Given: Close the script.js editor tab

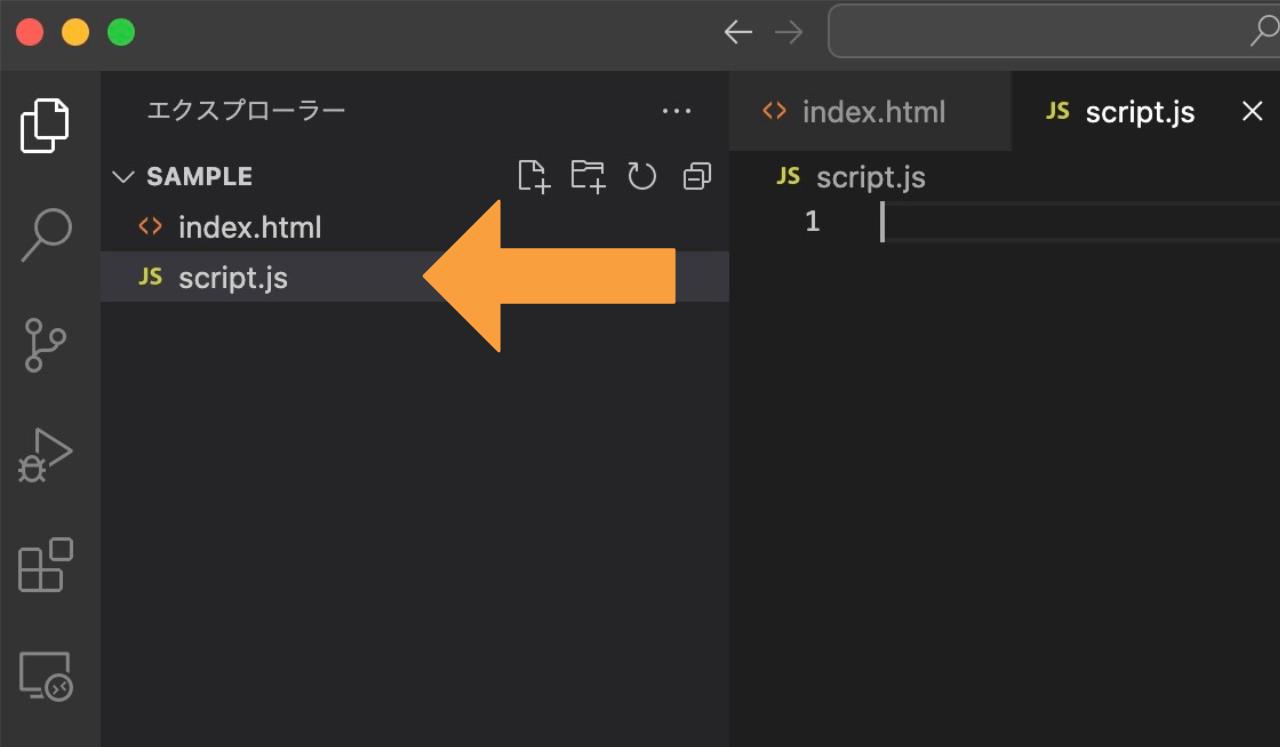Looking at the screenshot, I should tap(1252, 111).
